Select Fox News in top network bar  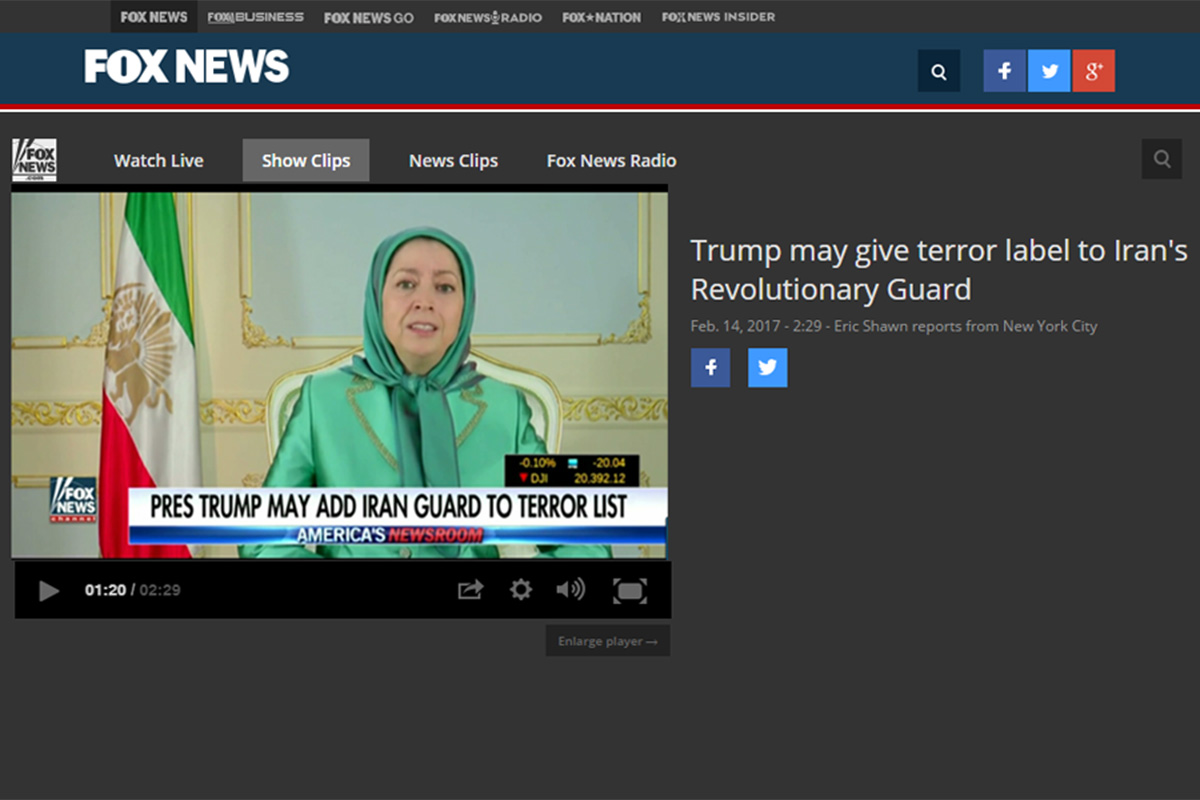(154, 17)
